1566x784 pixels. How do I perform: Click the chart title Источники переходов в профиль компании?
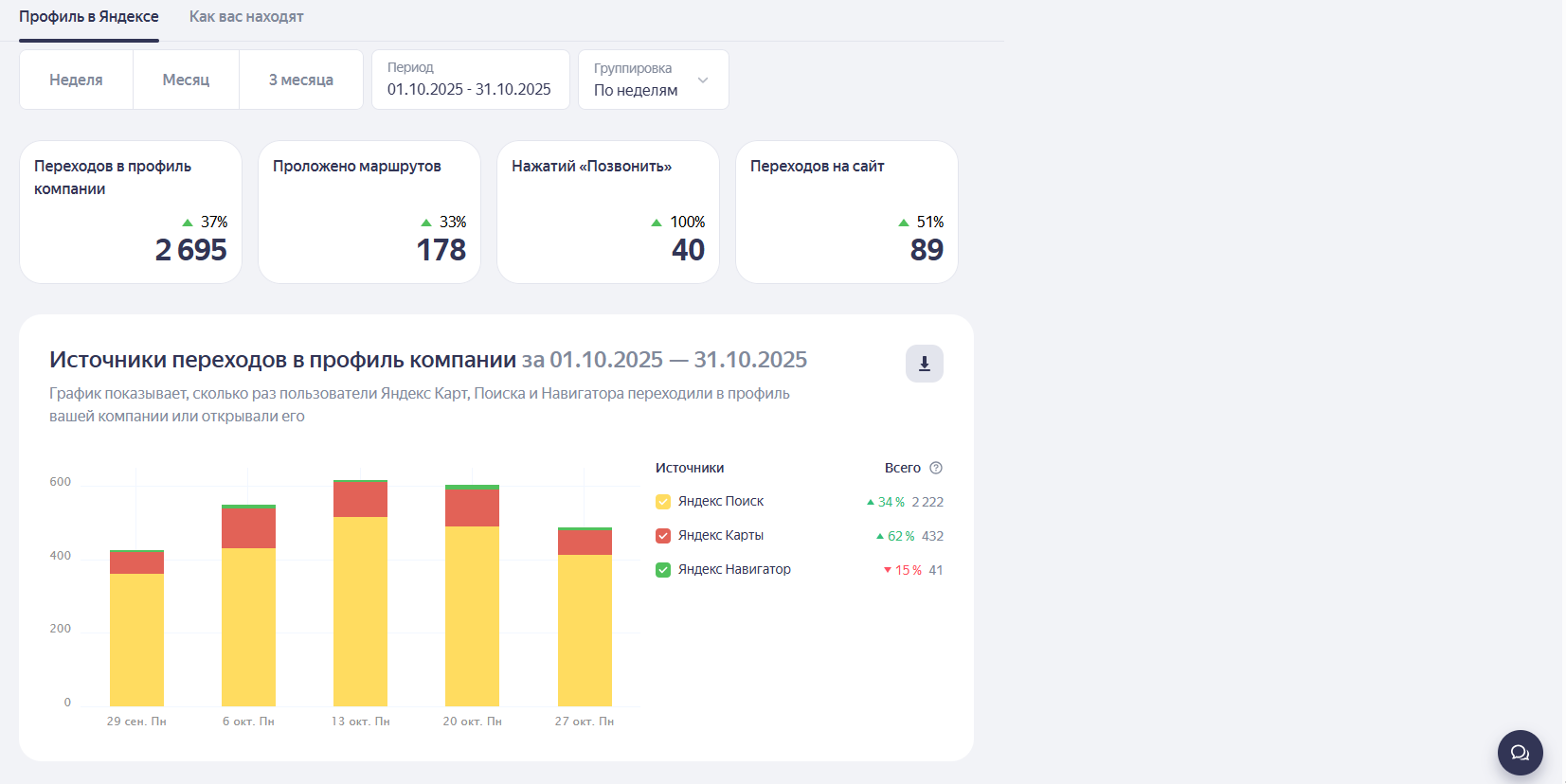point(282,360)
